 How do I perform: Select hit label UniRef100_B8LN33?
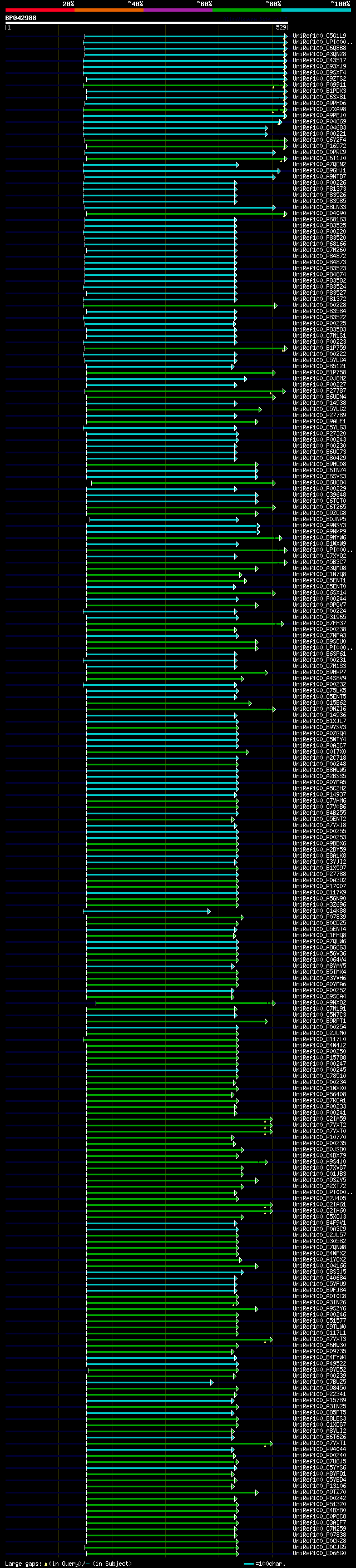pyautogui.click(x=319, y=207)
